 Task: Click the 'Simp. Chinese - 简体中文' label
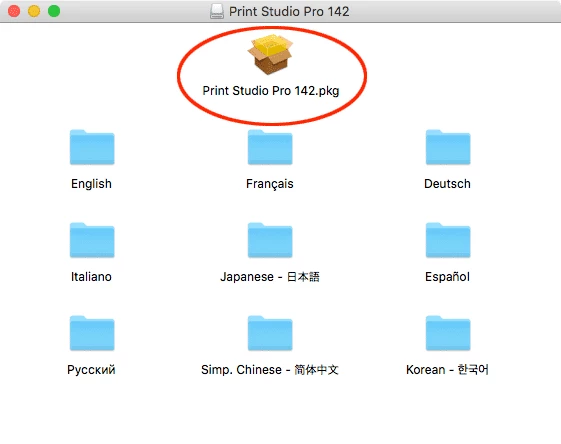coord(270,370)
